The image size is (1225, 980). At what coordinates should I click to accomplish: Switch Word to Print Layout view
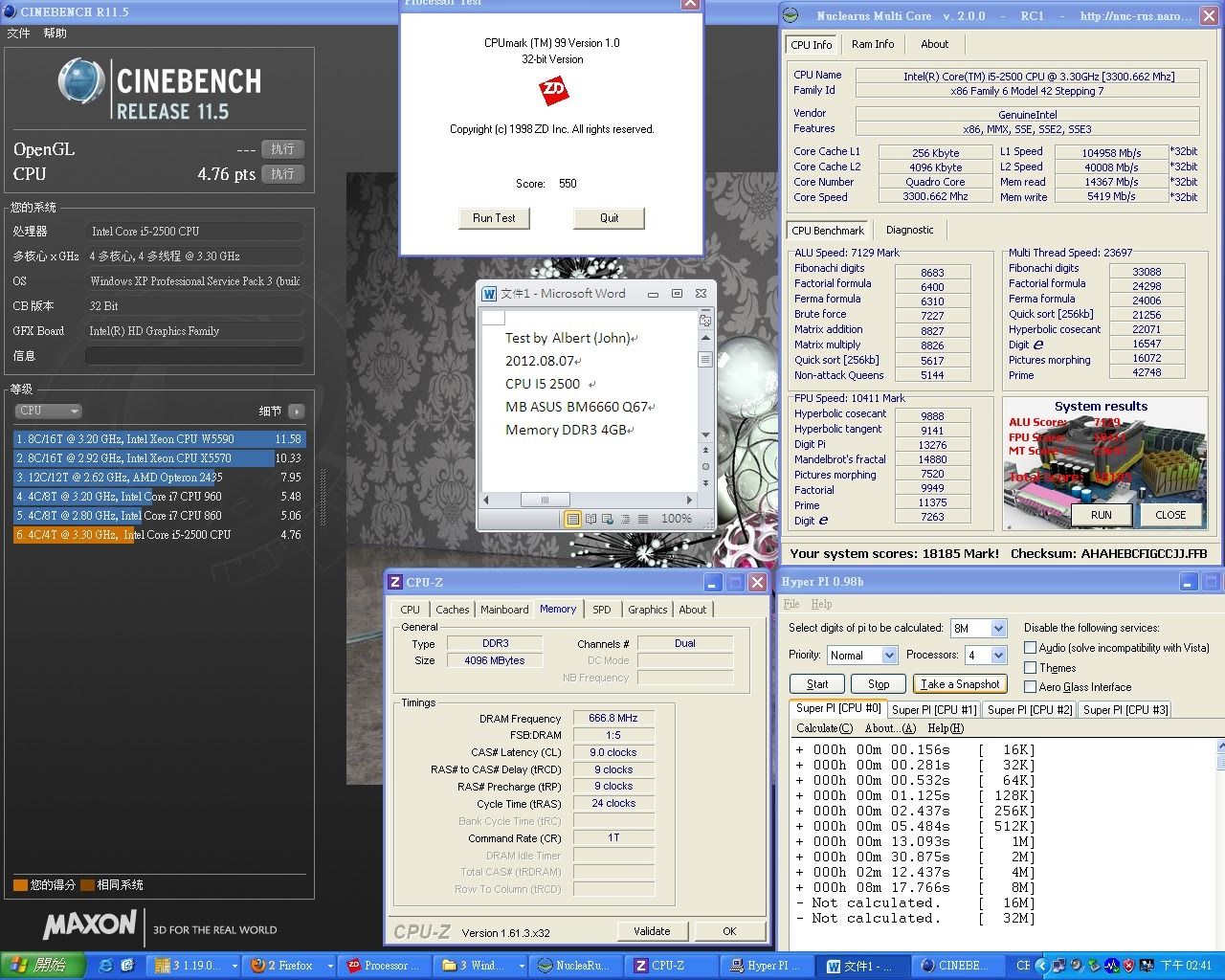click(x=572, y=519)
